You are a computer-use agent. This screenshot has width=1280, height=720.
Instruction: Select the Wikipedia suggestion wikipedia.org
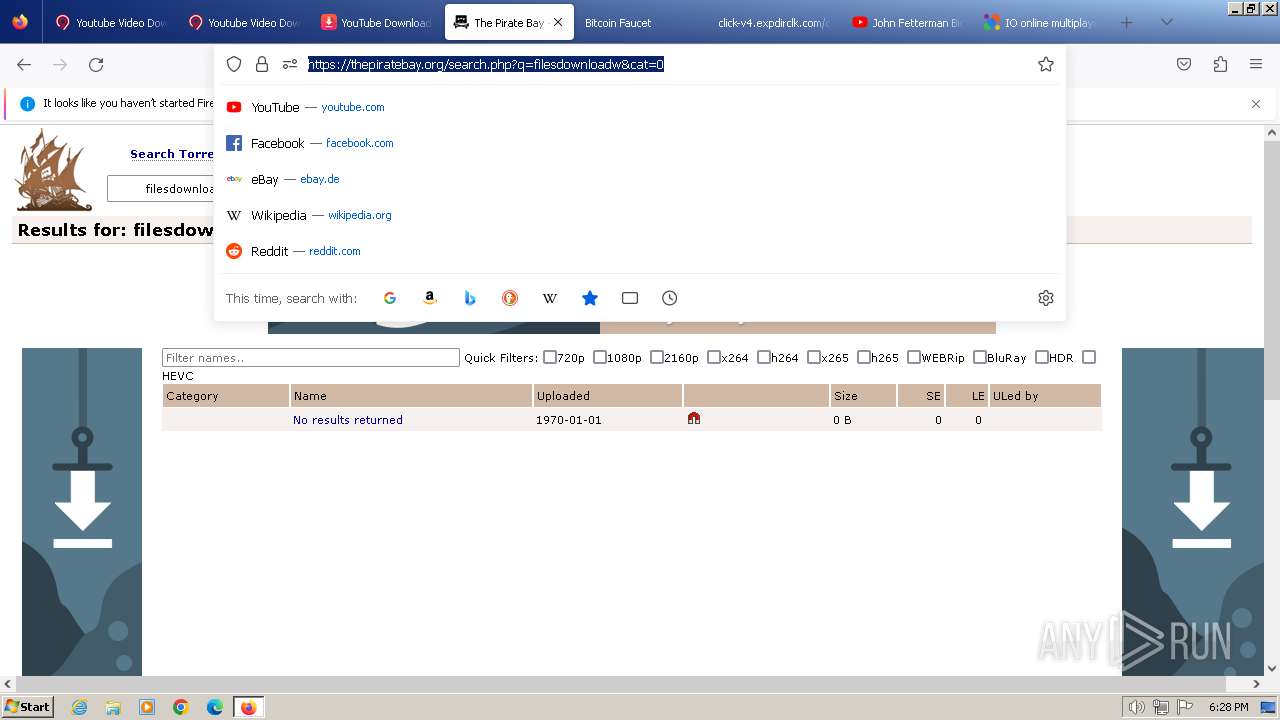pyautogui.click(x=640, y=215)
